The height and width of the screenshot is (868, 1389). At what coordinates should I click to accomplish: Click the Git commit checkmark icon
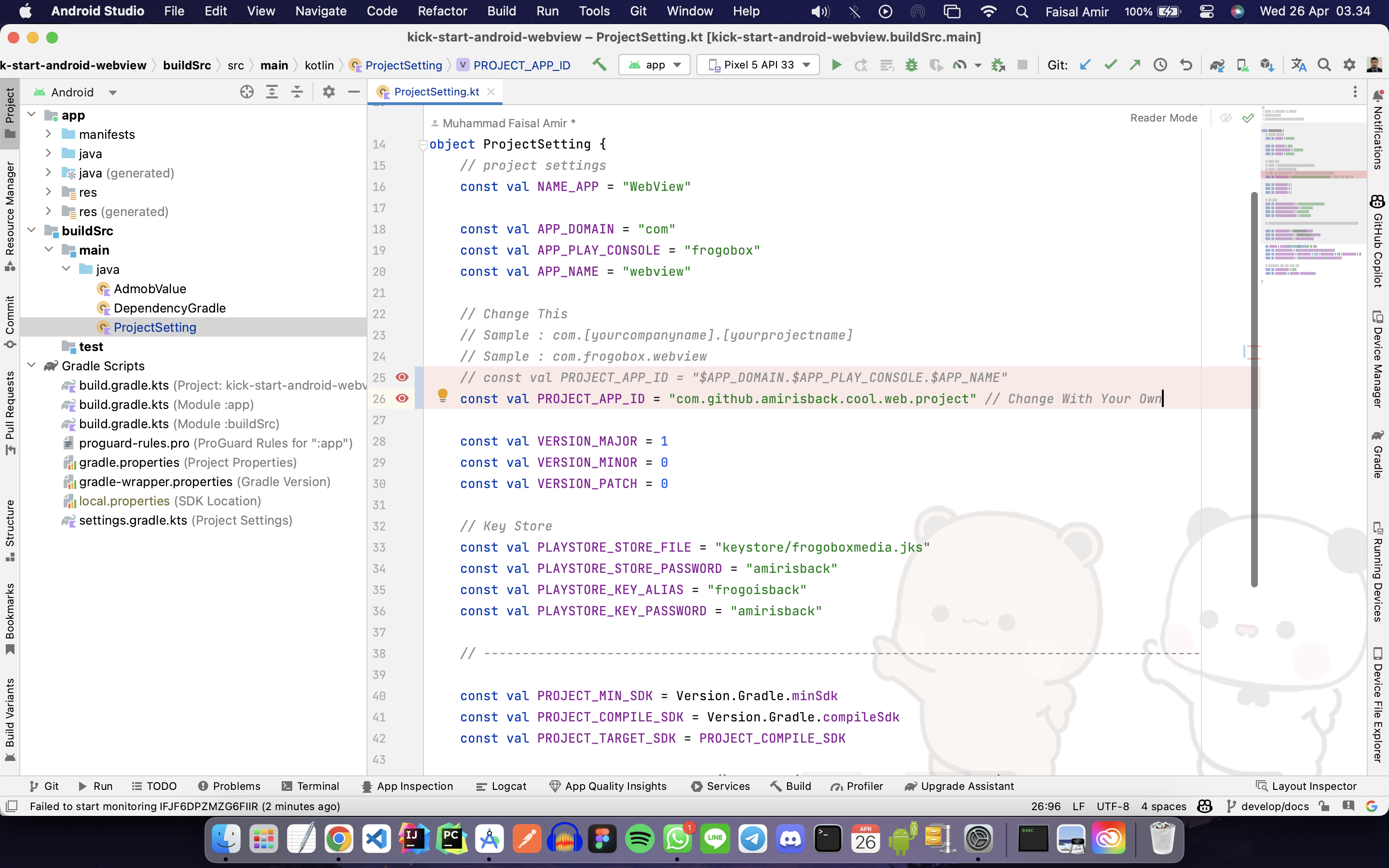pos(1110,65)
